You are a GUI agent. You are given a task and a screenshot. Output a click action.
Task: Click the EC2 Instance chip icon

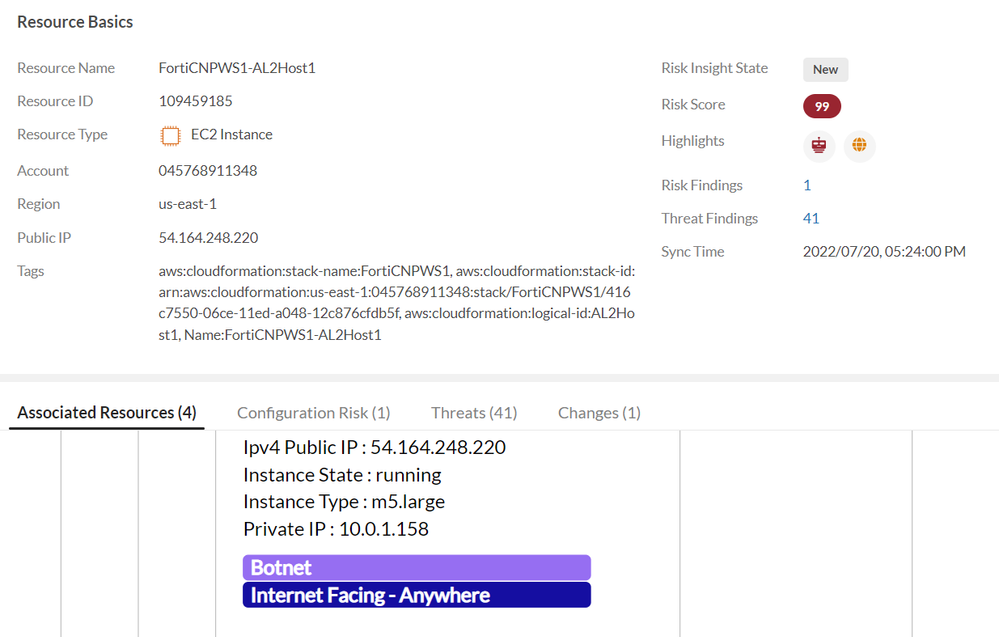point(171,135)
